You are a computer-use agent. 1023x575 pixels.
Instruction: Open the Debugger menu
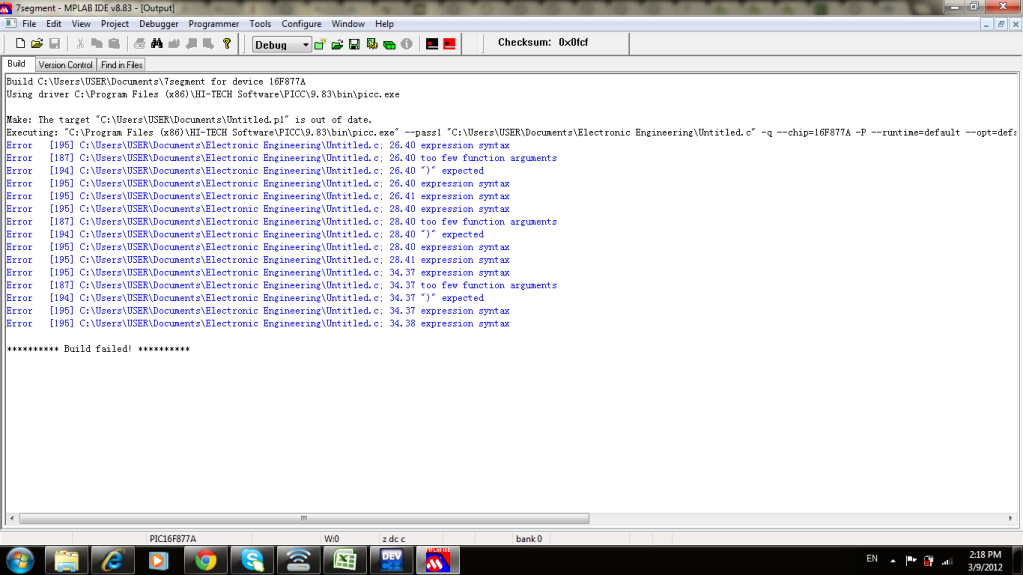pyautogui.click(x=159, y=23)
